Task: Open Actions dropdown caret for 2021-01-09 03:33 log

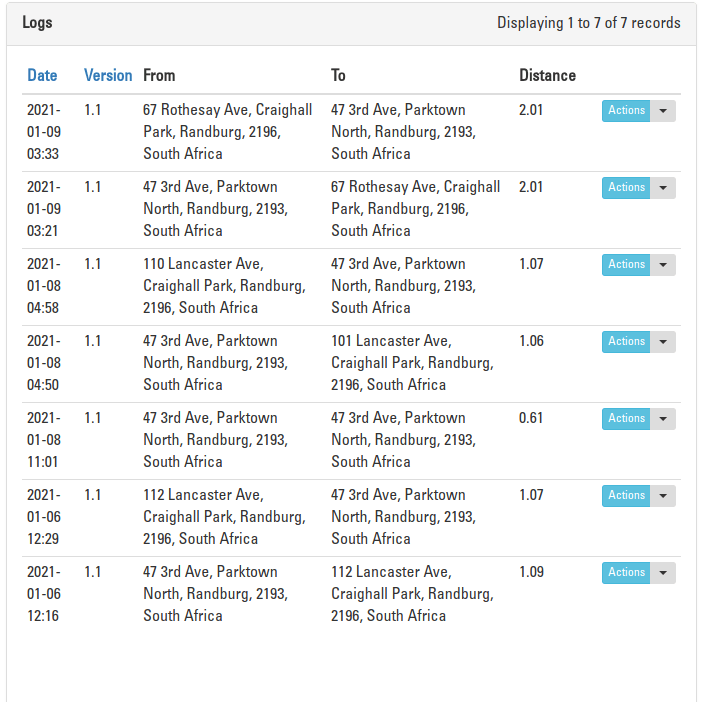Action: (664, 111)
